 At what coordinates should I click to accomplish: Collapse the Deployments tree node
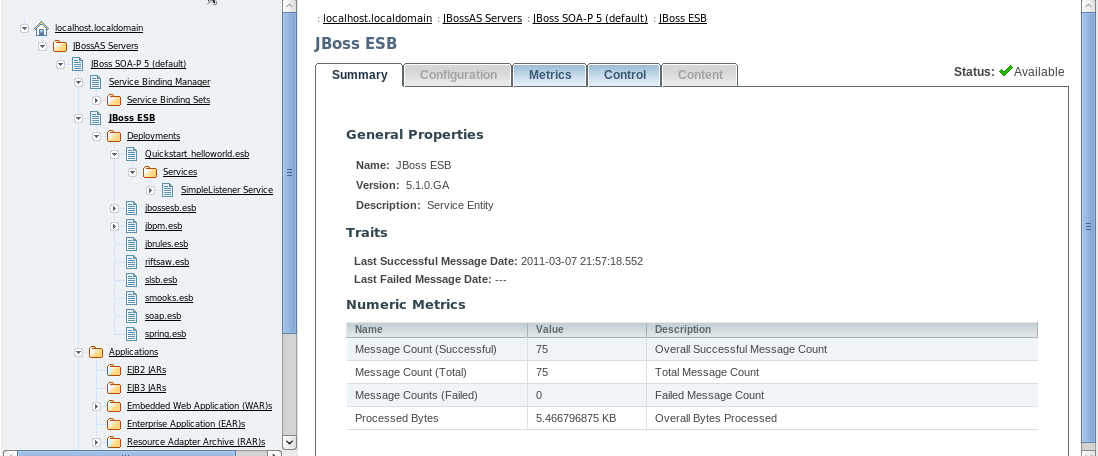click(97, 136)
